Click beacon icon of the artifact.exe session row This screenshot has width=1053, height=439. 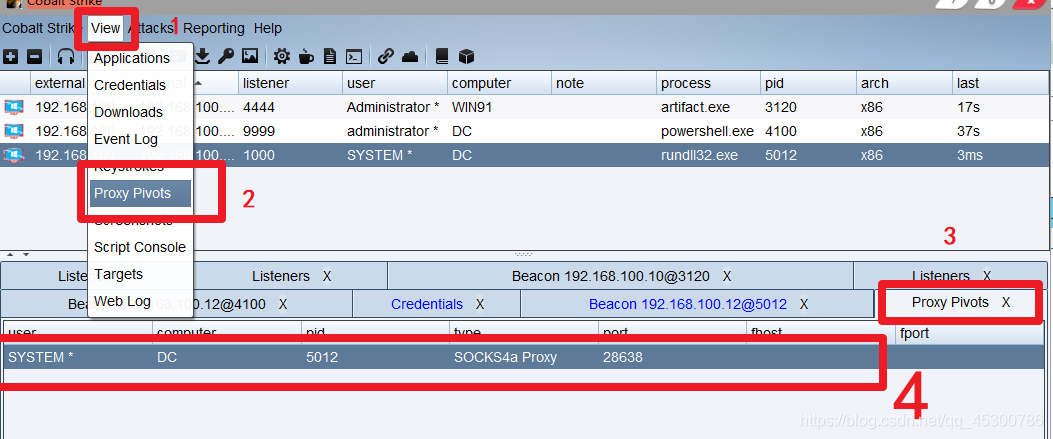pyautogui.click(x=13, y=107)
